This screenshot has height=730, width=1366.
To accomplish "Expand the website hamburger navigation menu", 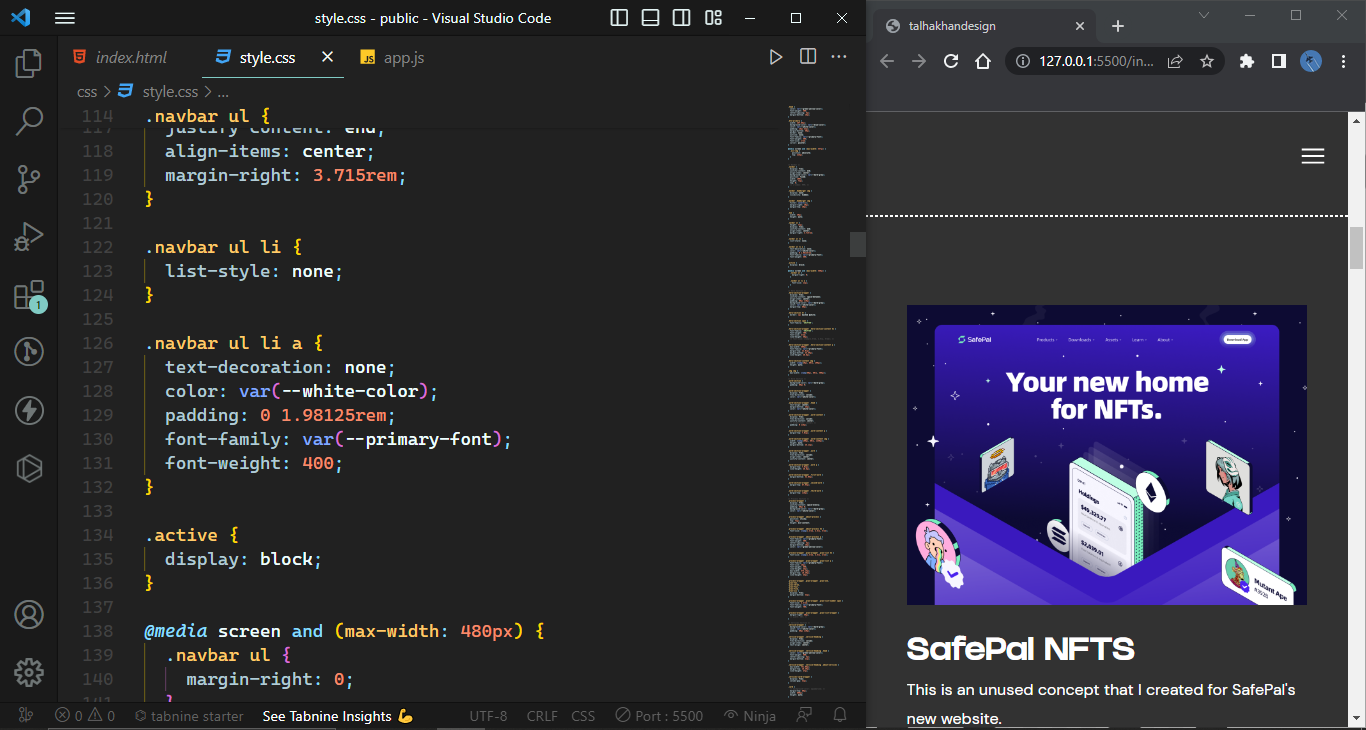I will click(1312, 156).
